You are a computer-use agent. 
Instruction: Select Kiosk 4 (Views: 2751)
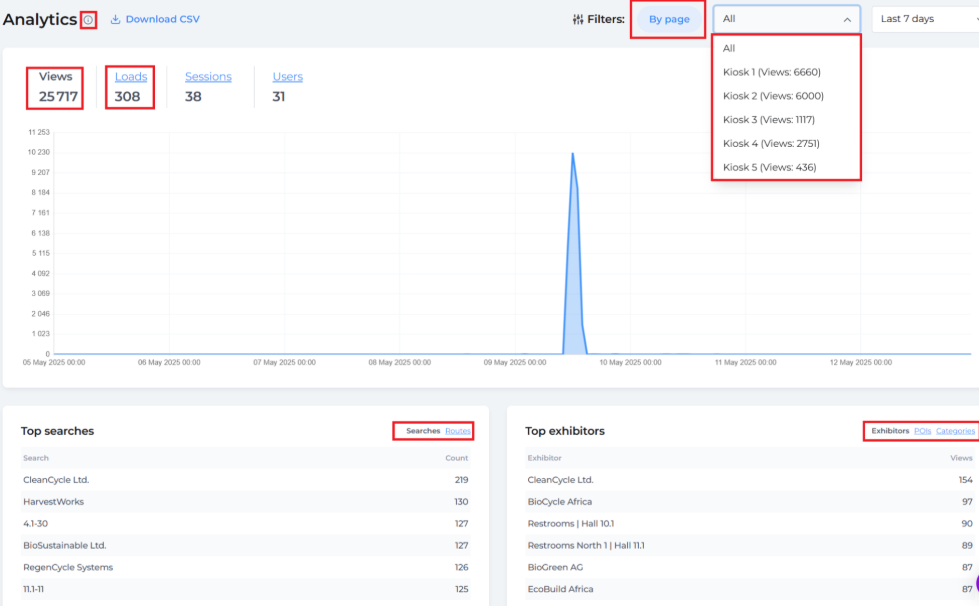[x=770, y=144]
